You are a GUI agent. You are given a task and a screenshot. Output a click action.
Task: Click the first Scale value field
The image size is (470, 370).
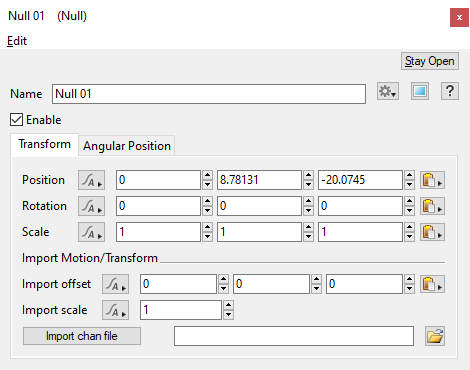[x=158, y=232]
